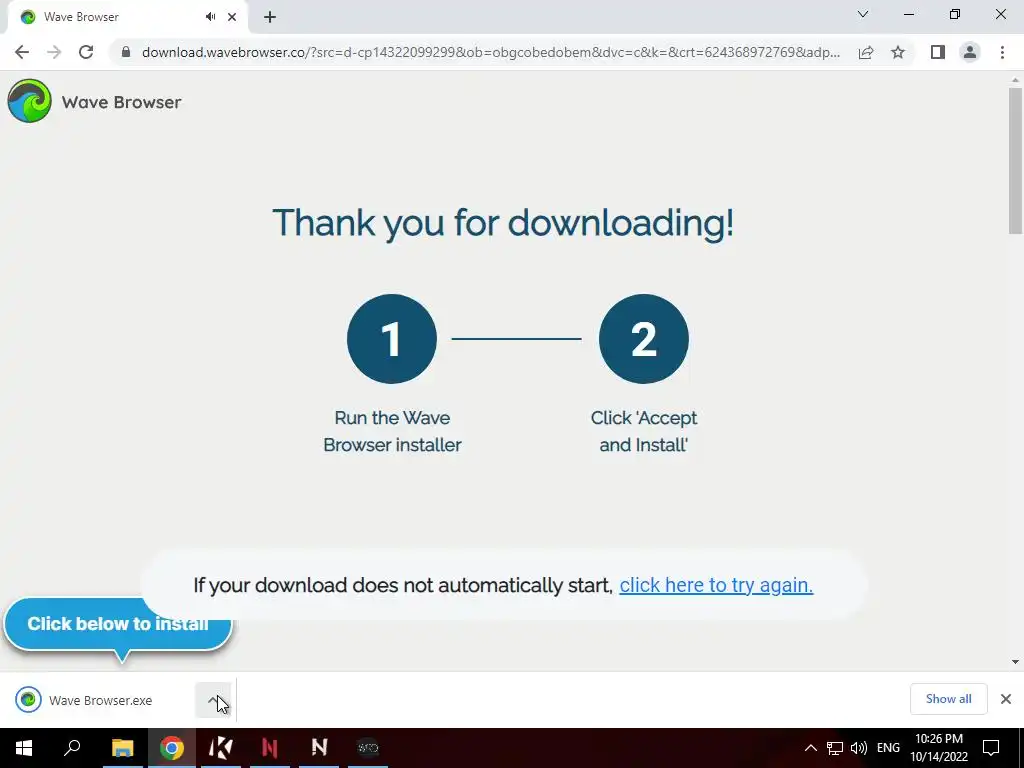This screenshot has width=1024, height=768.
Task: Expand Wave Browser.exe download options chevron
Action: pyautogui.click(x=214, y=700)
